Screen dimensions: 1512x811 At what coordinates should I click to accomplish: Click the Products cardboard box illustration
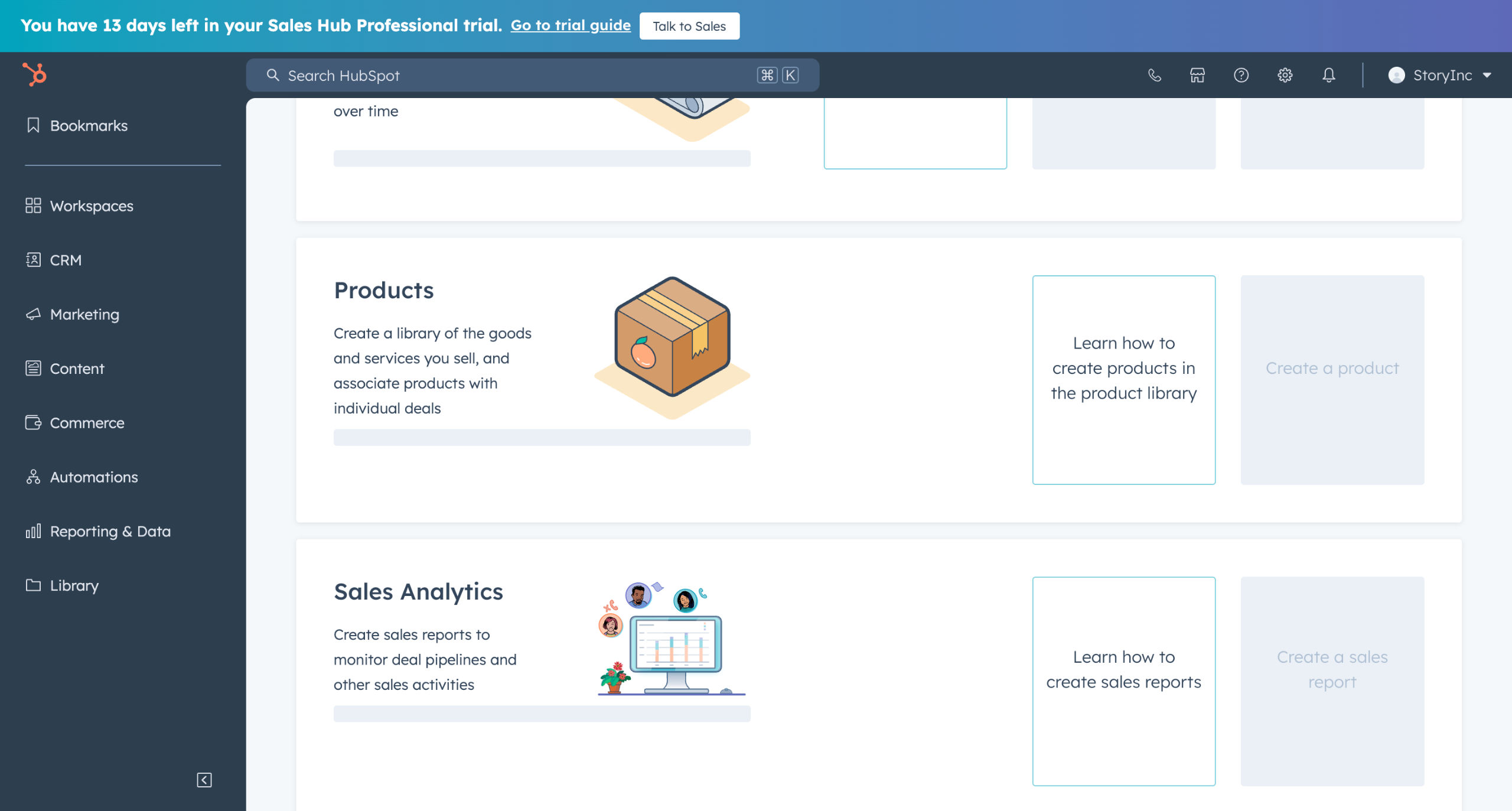point(672,347)
